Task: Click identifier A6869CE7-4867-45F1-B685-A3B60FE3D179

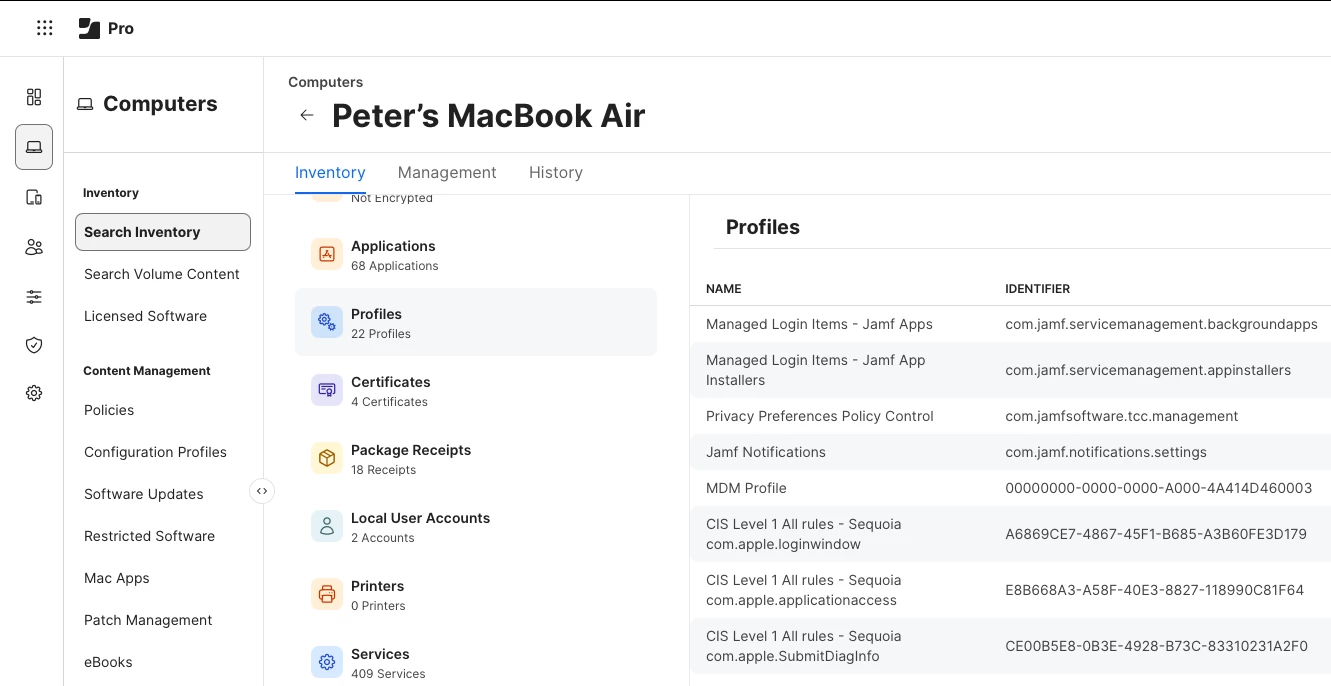Action: pos(1156,534)
